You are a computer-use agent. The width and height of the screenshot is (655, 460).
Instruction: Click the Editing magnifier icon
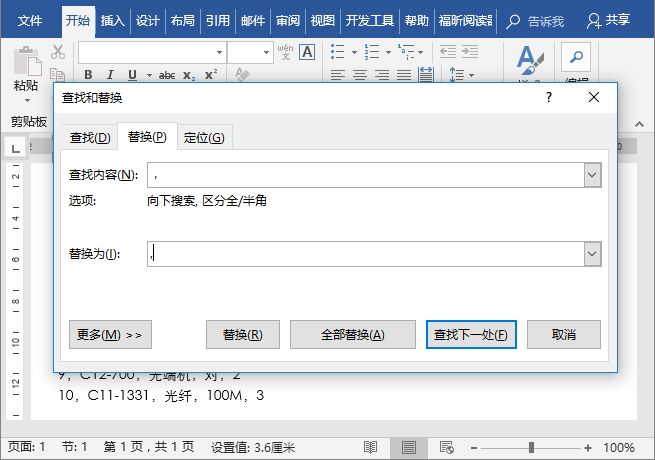point(576,56)
